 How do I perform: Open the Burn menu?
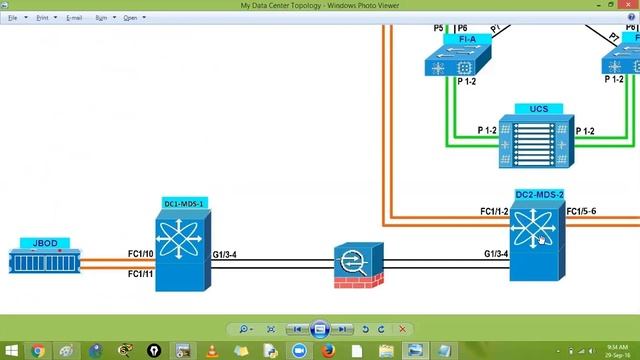(101, 18)
